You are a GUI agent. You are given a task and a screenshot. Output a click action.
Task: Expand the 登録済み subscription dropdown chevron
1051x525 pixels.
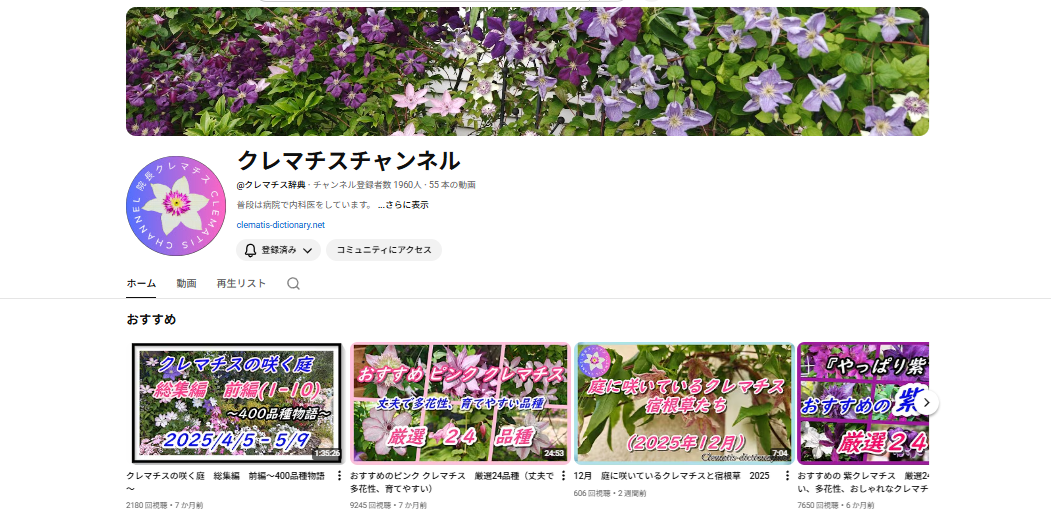point(308,250)
